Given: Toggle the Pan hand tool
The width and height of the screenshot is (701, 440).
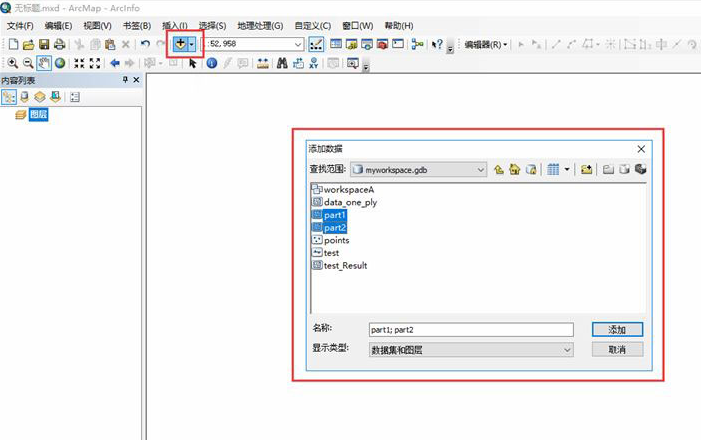Looking at the screenshot, I should (x=44, y=63).
